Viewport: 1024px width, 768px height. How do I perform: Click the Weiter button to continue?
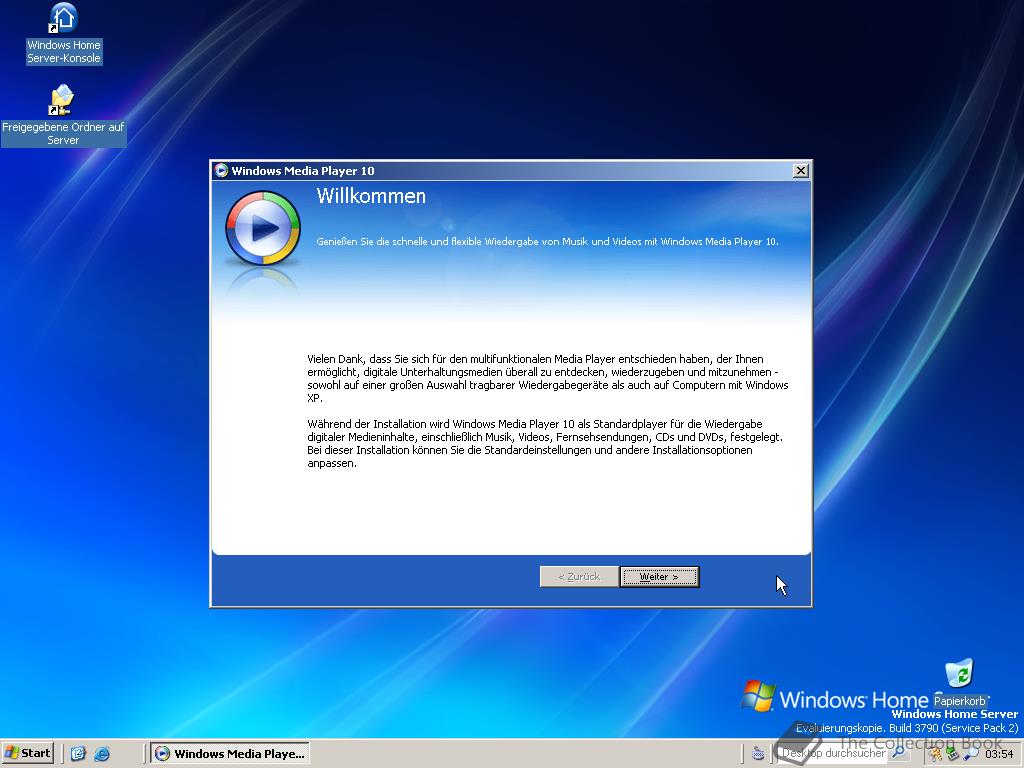pos(659,577)
